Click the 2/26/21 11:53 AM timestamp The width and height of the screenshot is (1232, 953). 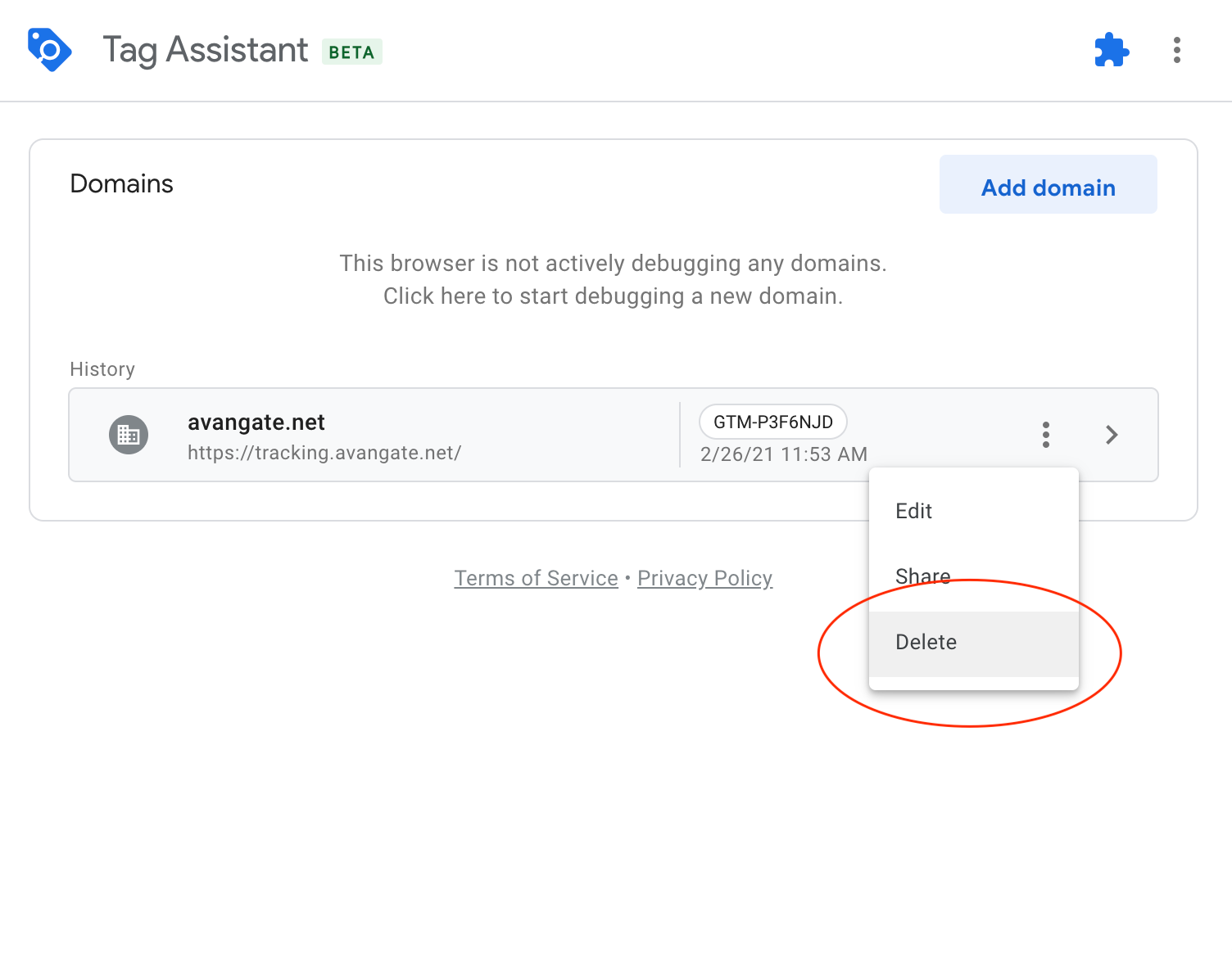pyautogui.click(x=783, y=454)
